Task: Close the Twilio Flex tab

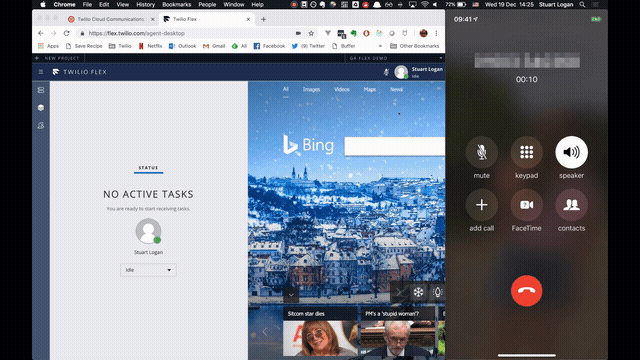Action: tap(248, 19)
